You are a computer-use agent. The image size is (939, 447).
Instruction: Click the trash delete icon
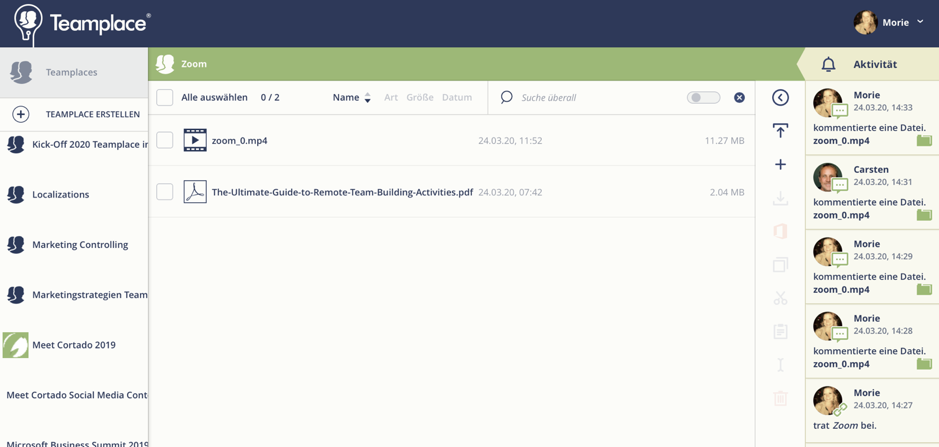coord(780,398)
